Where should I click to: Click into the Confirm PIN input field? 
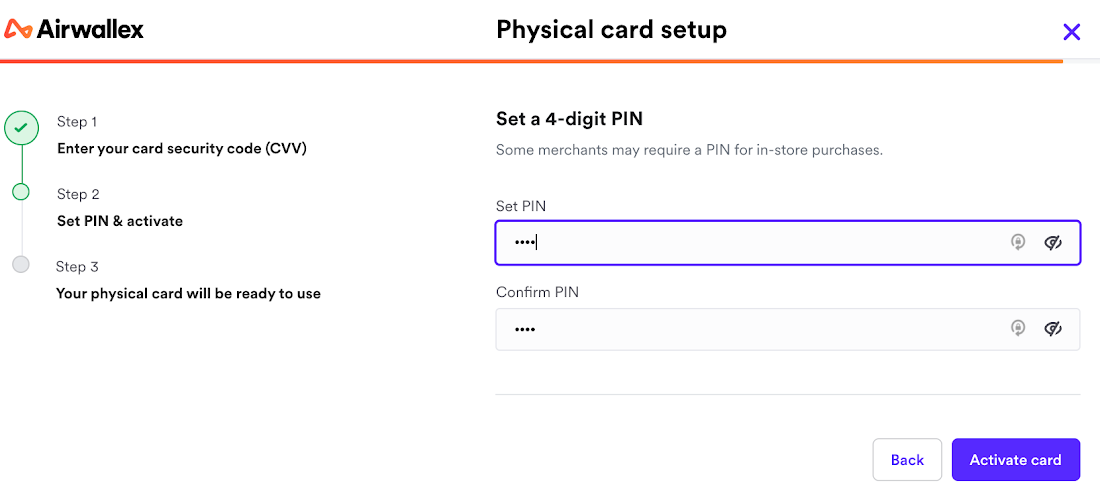[750, 329]
